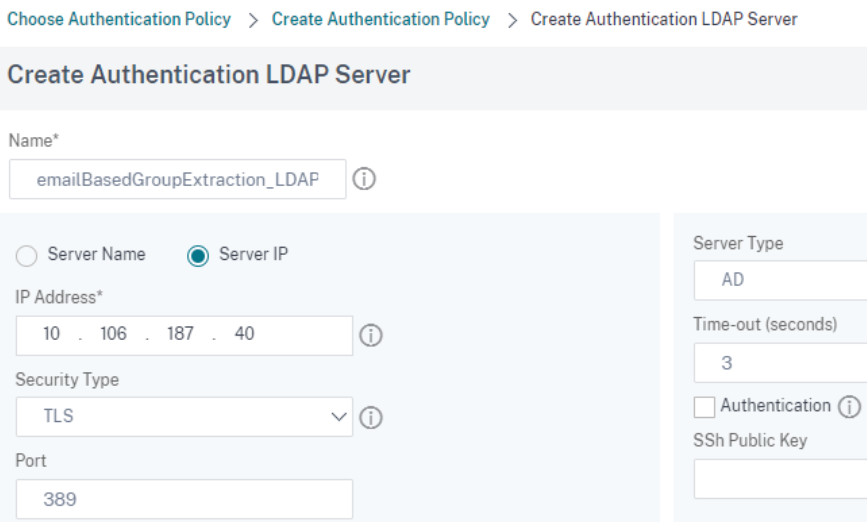Click third IP octet showing 187
Viewport: 867px width, 522px height.
pos(180,334)
